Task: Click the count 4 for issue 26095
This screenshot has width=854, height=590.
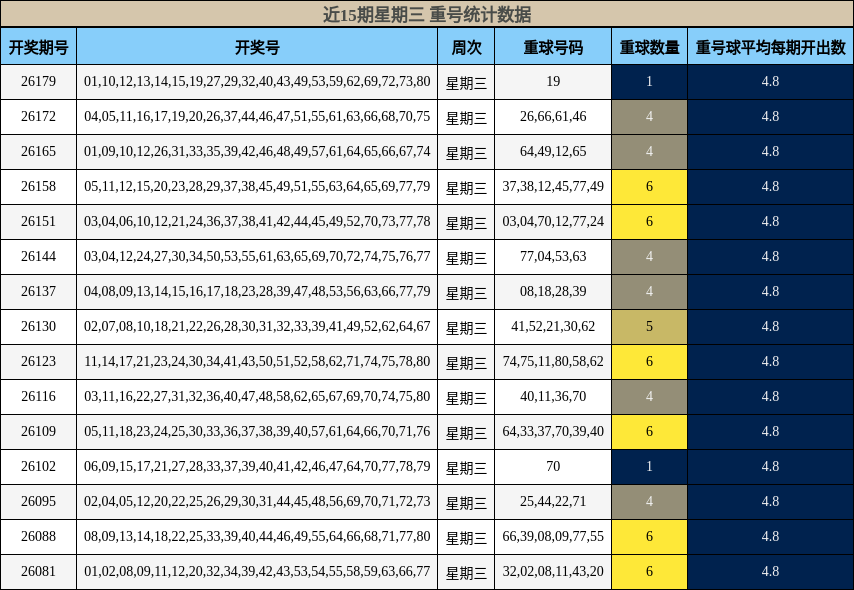Action: coord(649,501)
